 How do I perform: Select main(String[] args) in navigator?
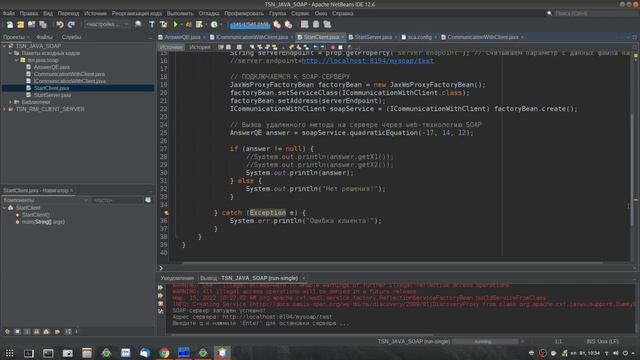click(x=43, y=222)
